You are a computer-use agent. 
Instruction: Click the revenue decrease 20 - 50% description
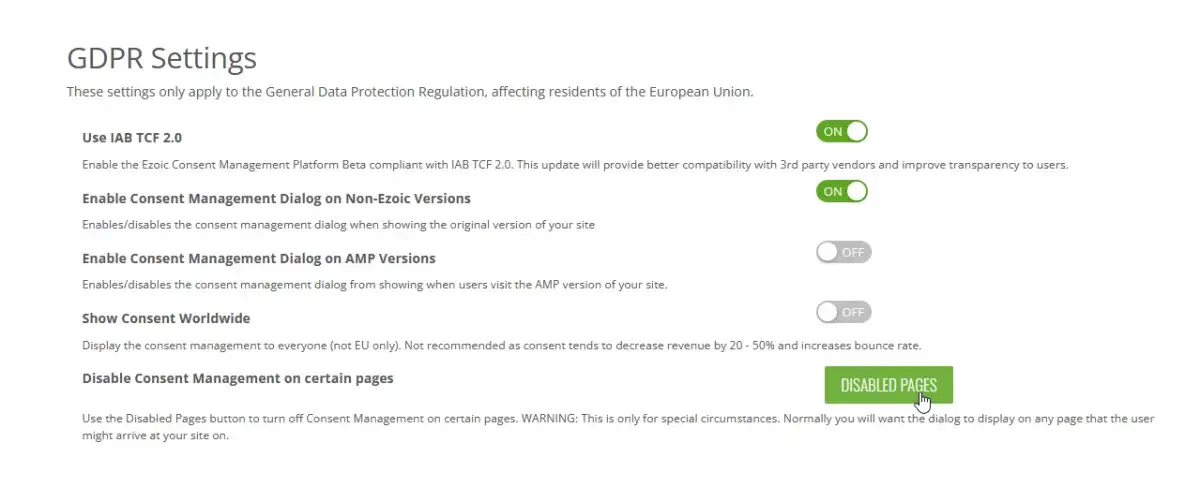501,345
